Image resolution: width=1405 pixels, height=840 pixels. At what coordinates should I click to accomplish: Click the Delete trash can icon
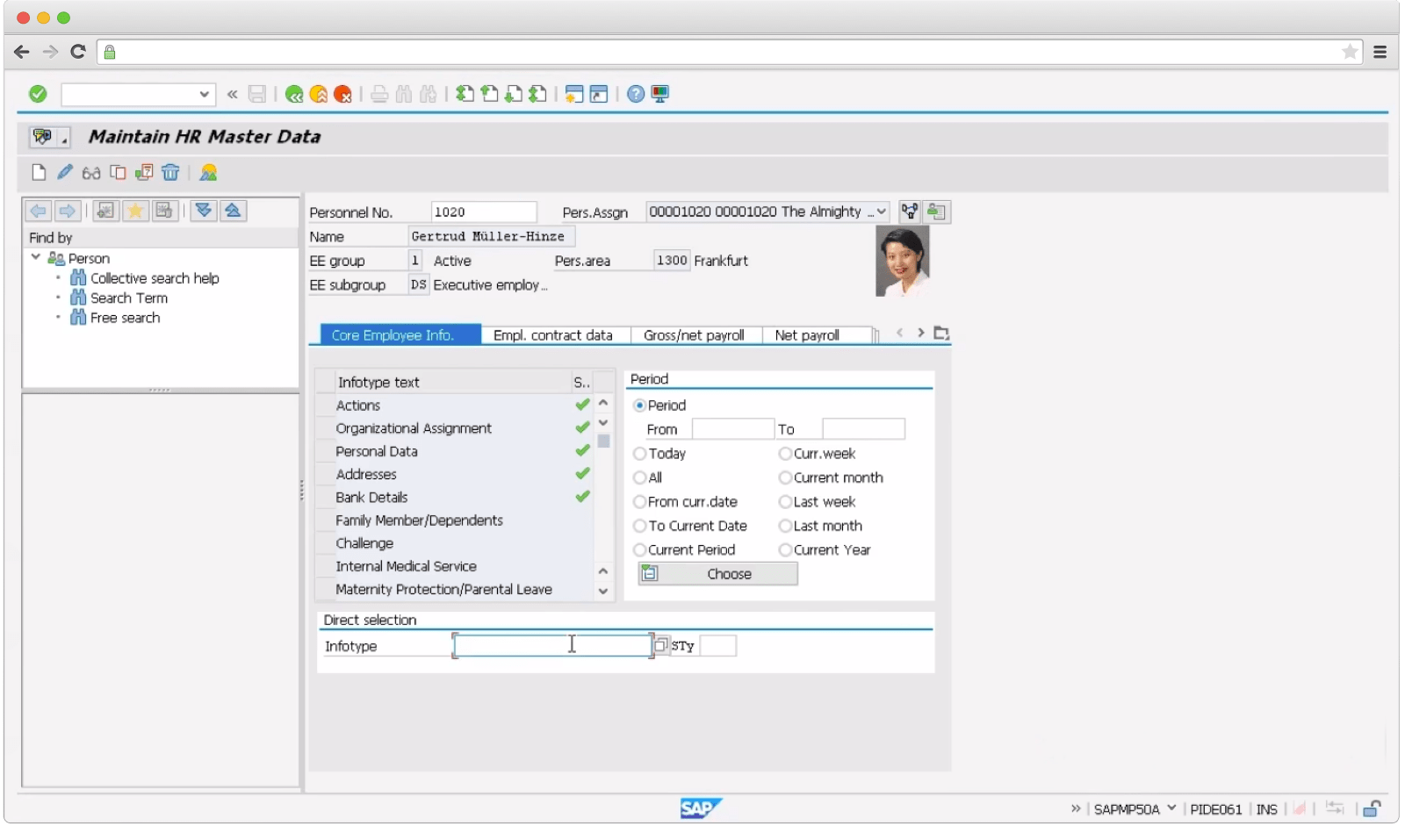[170, 172]
